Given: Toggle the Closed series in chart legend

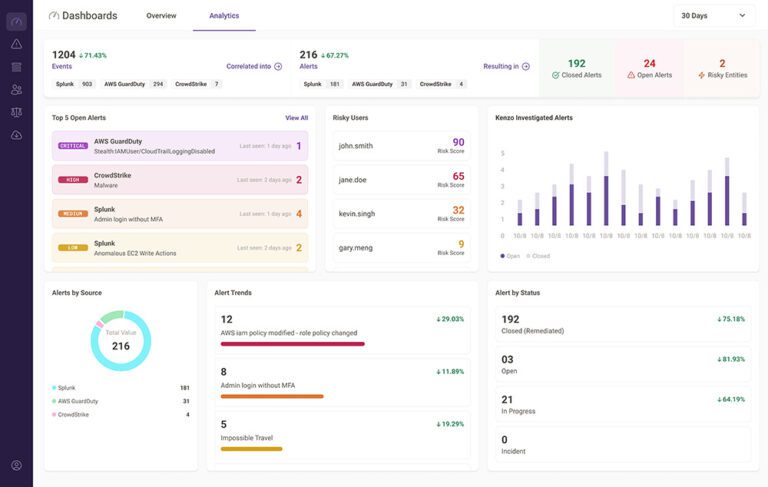Looking at the screenshot, I should click(537, 256).
